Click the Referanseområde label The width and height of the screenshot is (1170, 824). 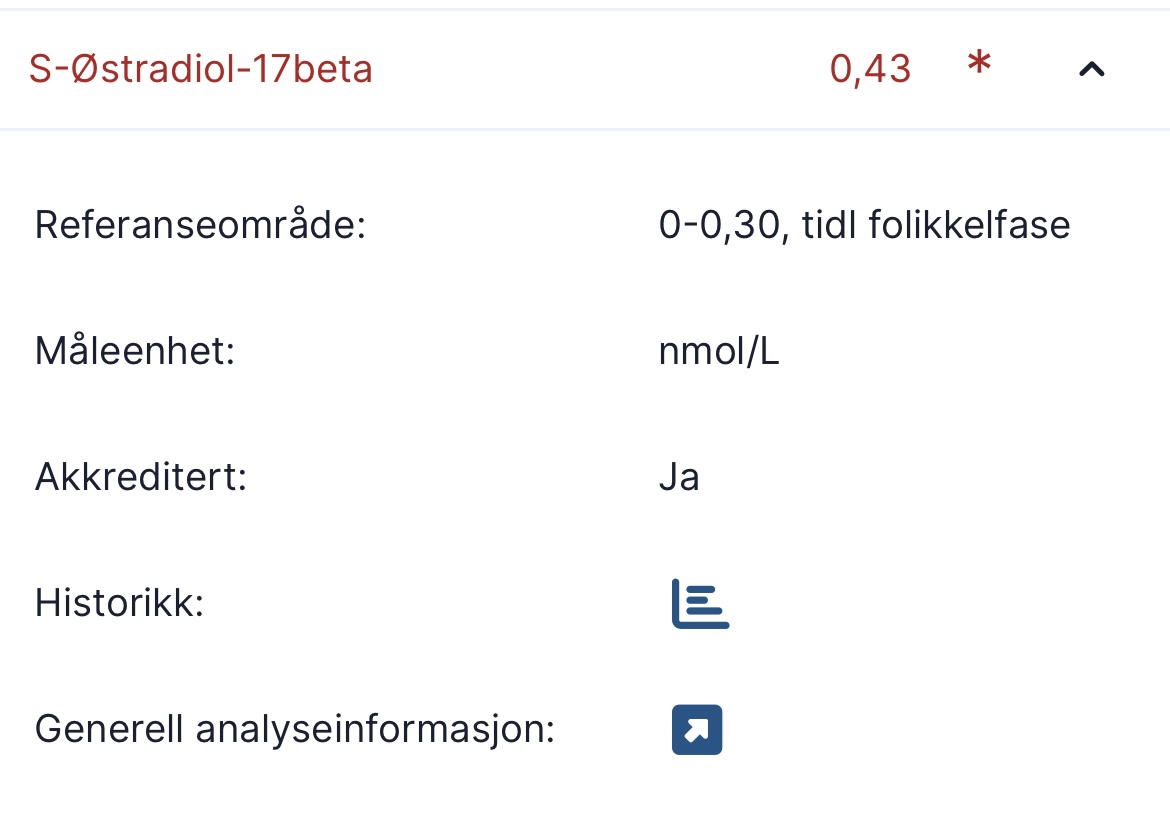pos(200,225)
